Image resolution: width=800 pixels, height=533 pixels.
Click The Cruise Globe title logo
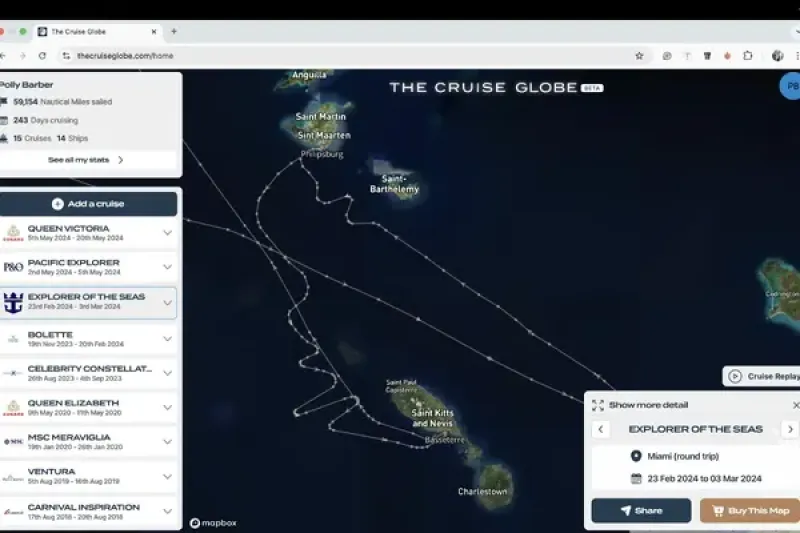pos(496,87)
